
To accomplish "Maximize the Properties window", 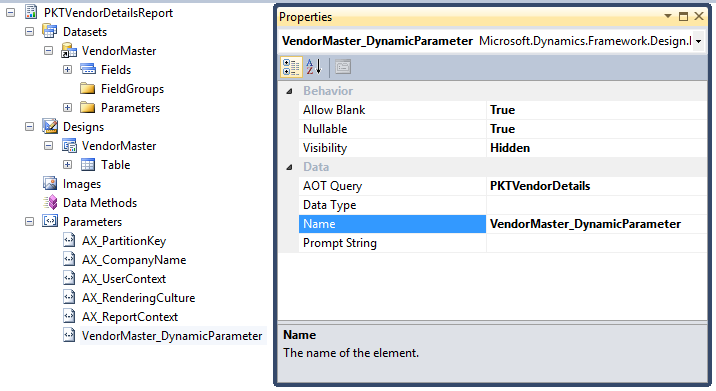I will click(683, 16).
